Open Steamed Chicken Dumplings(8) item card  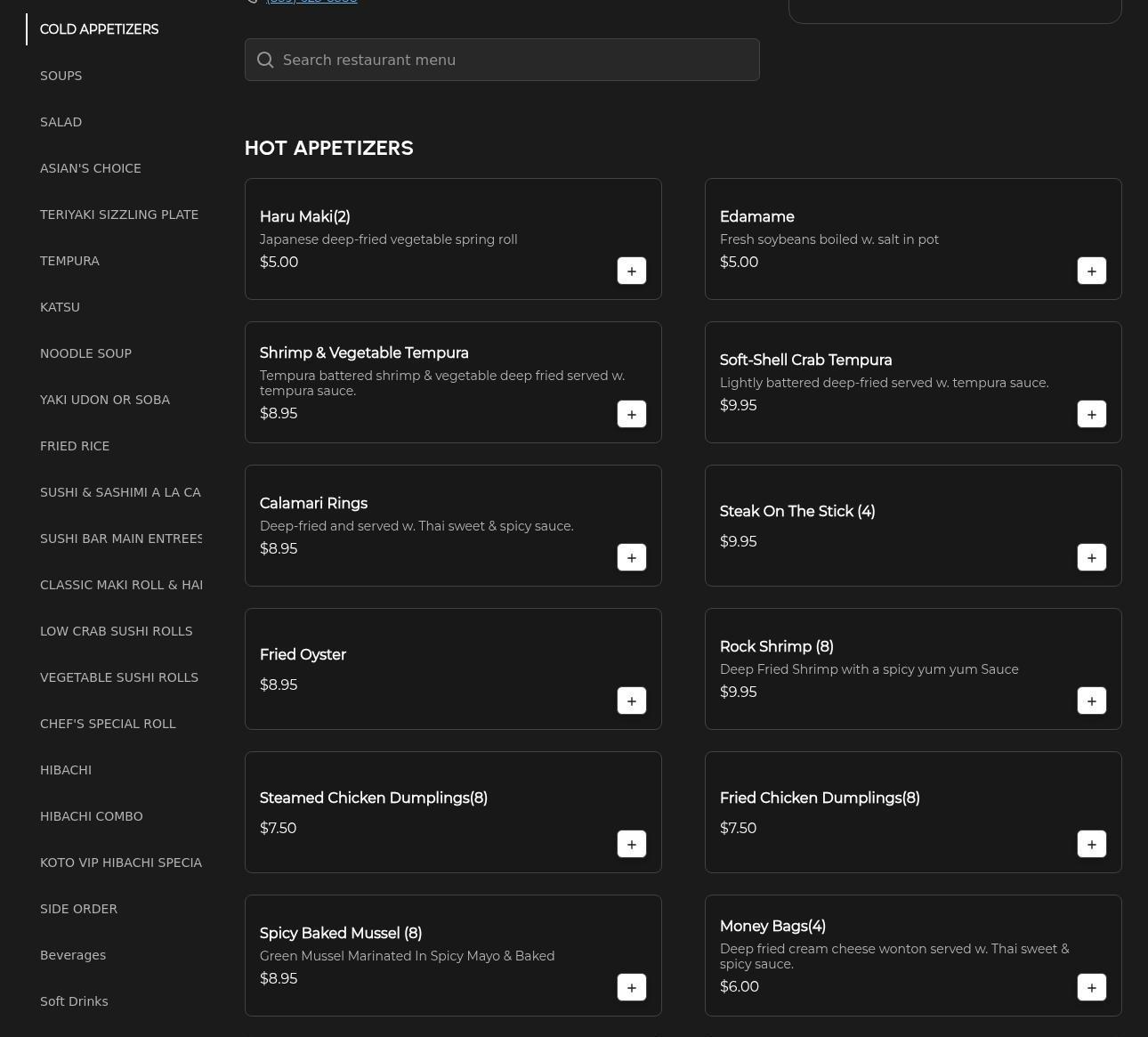point(374,798)
